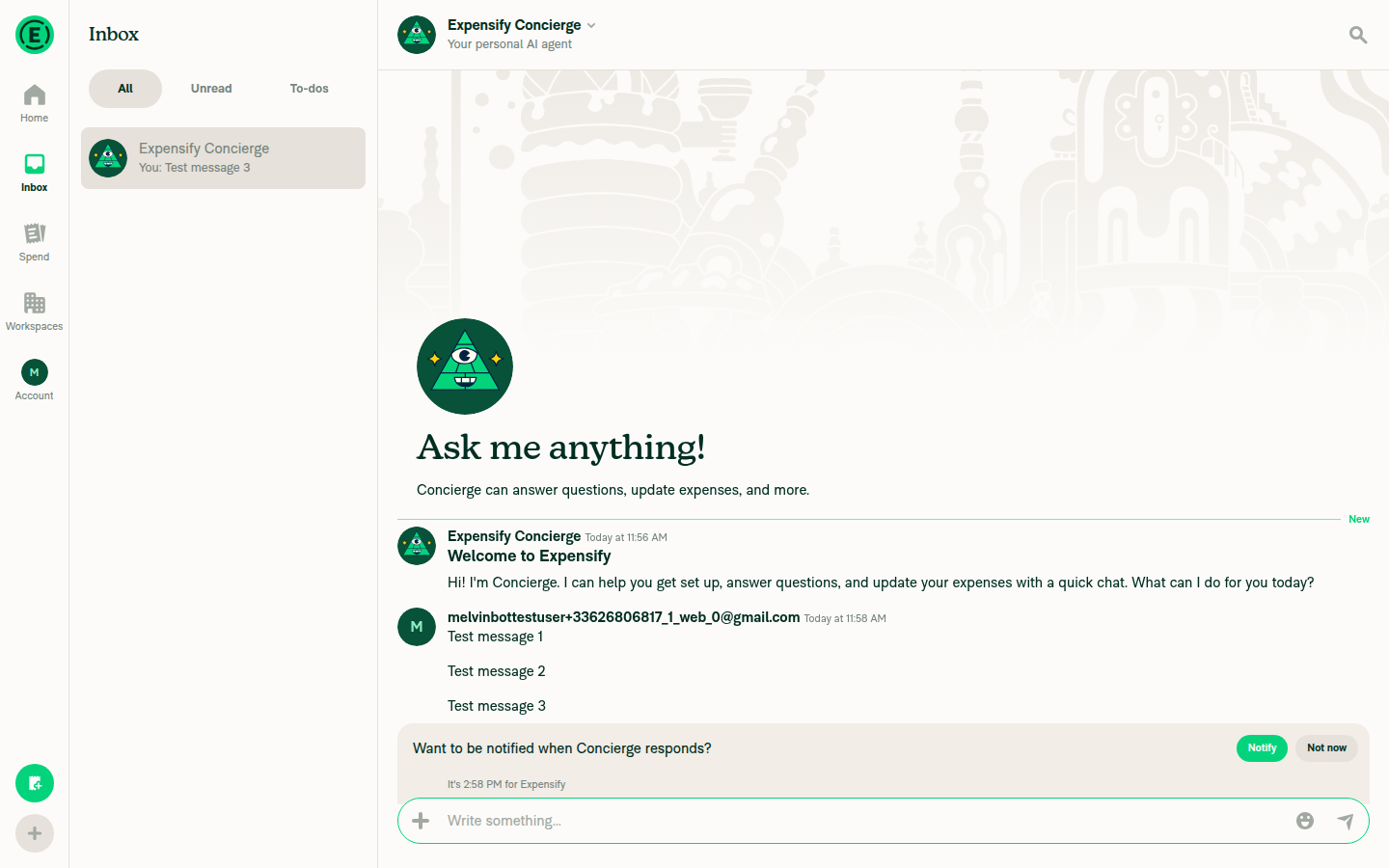Focus the 'Write something...' input
This screenshot has width=1389, height=868.
862,821
